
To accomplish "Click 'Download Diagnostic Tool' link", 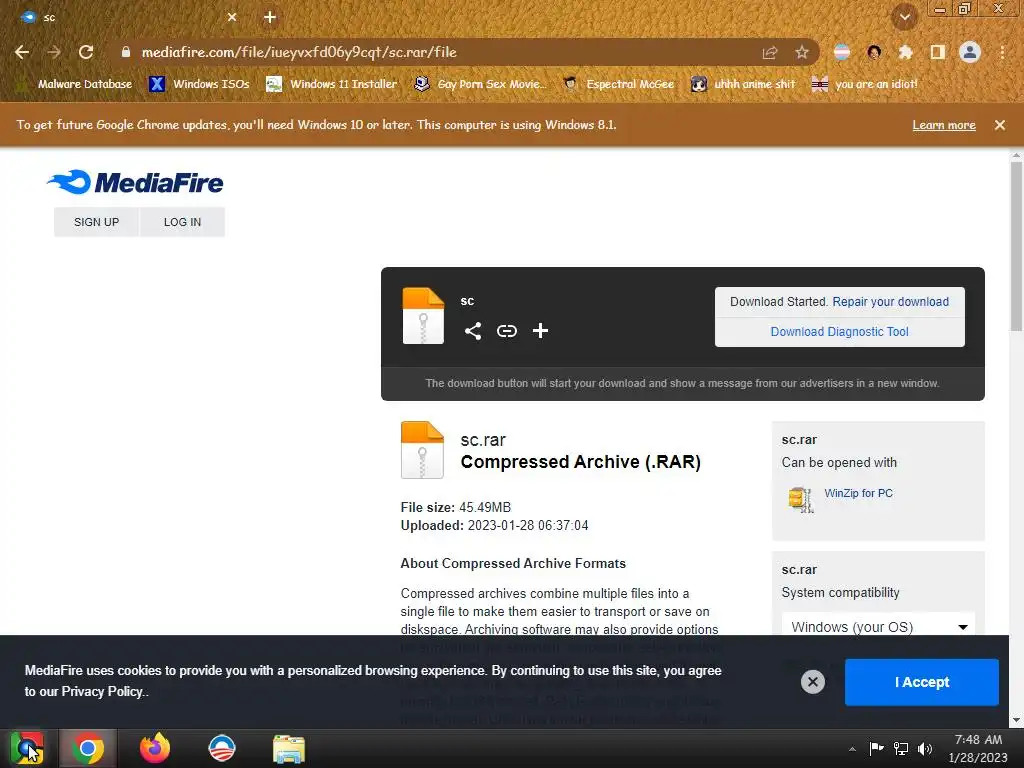I will click(839, 332).
